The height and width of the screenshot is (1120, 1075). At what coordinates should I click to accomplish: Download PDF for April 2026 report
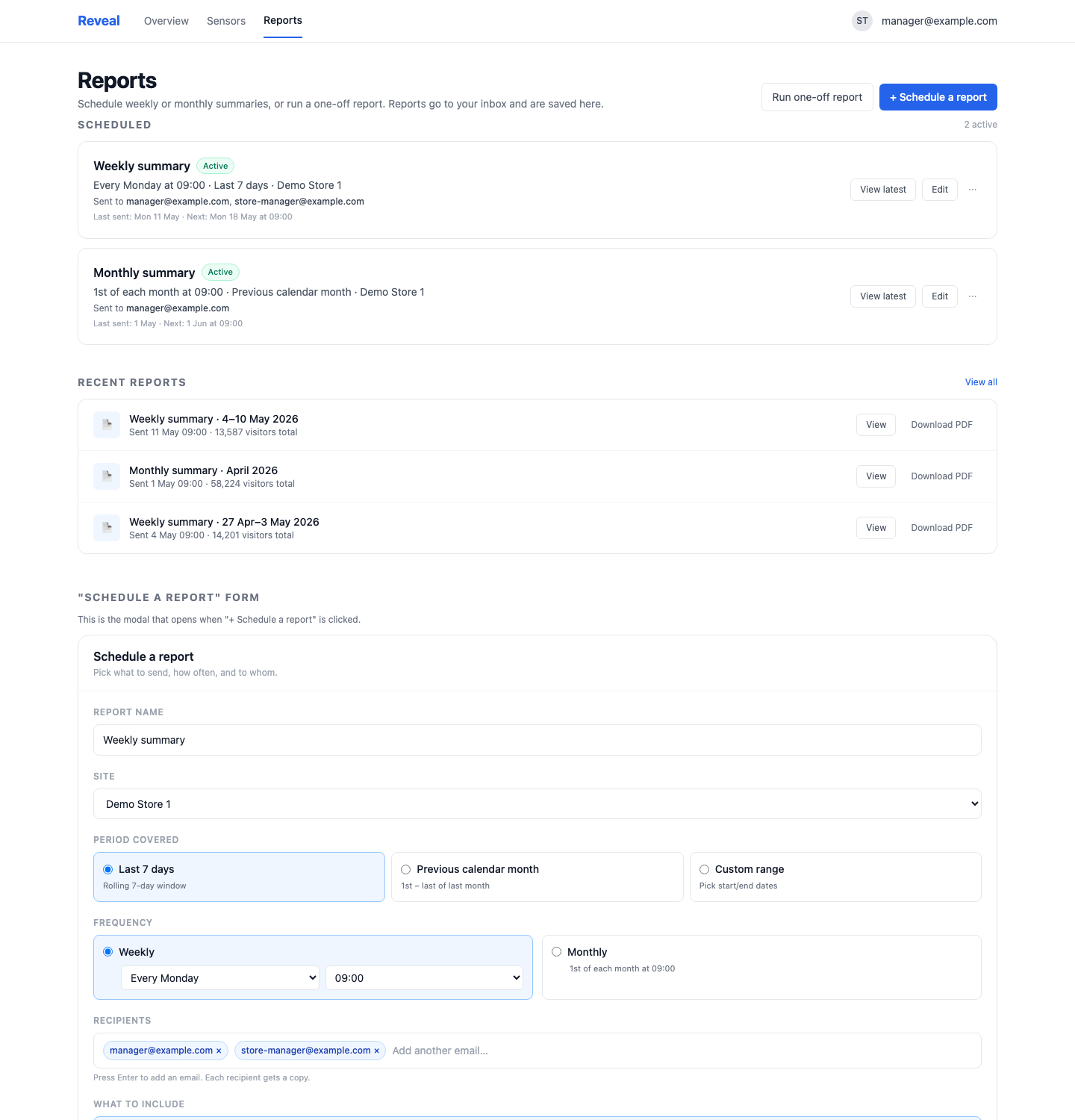(x=941, y=476)
